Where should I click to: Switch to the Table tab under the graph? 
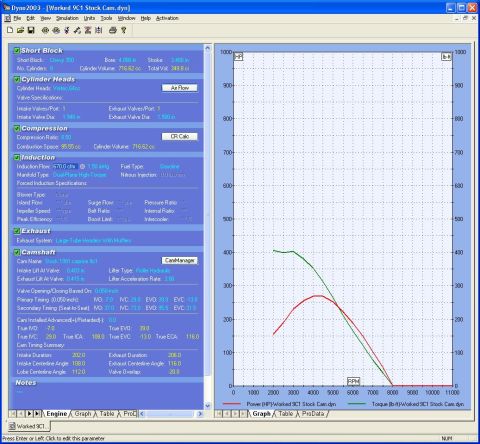tap(286, 414)
